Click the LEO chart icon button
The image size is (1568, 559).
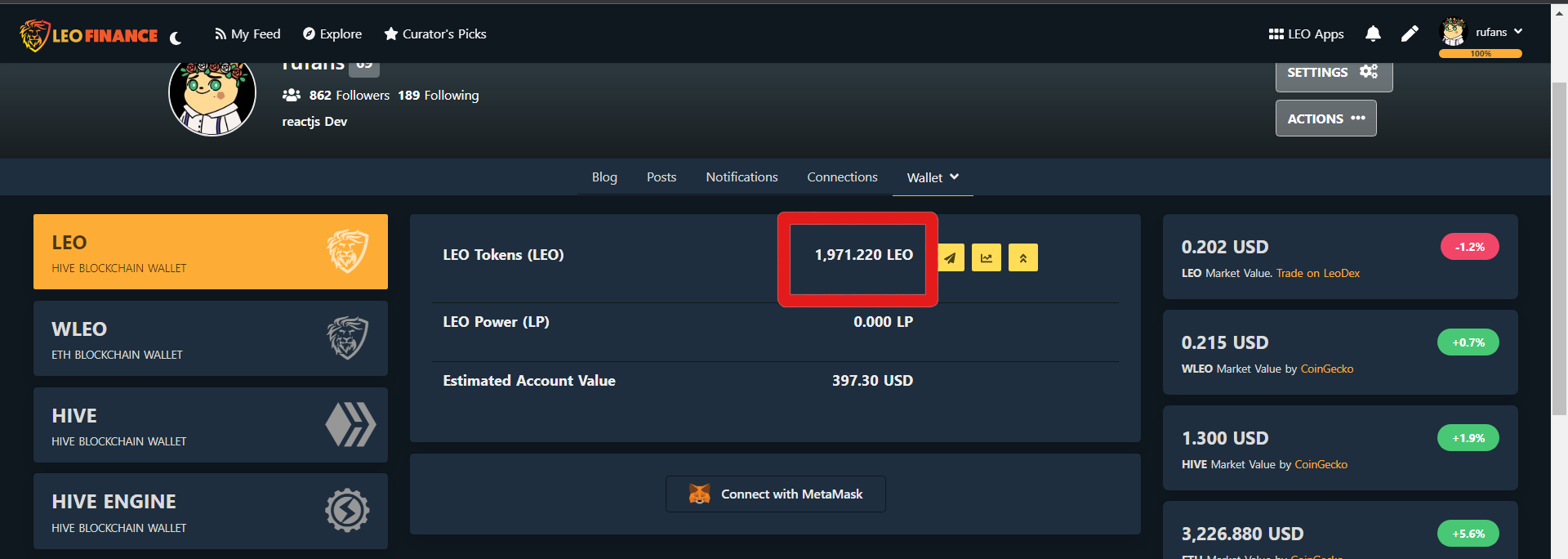point(987,257)
